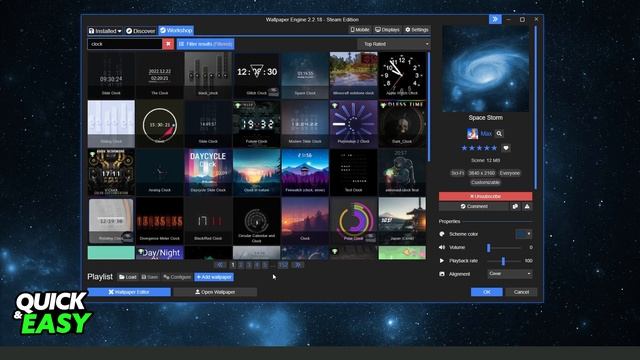
Task: Go to results page 1
Action: (x=233, y=265)
